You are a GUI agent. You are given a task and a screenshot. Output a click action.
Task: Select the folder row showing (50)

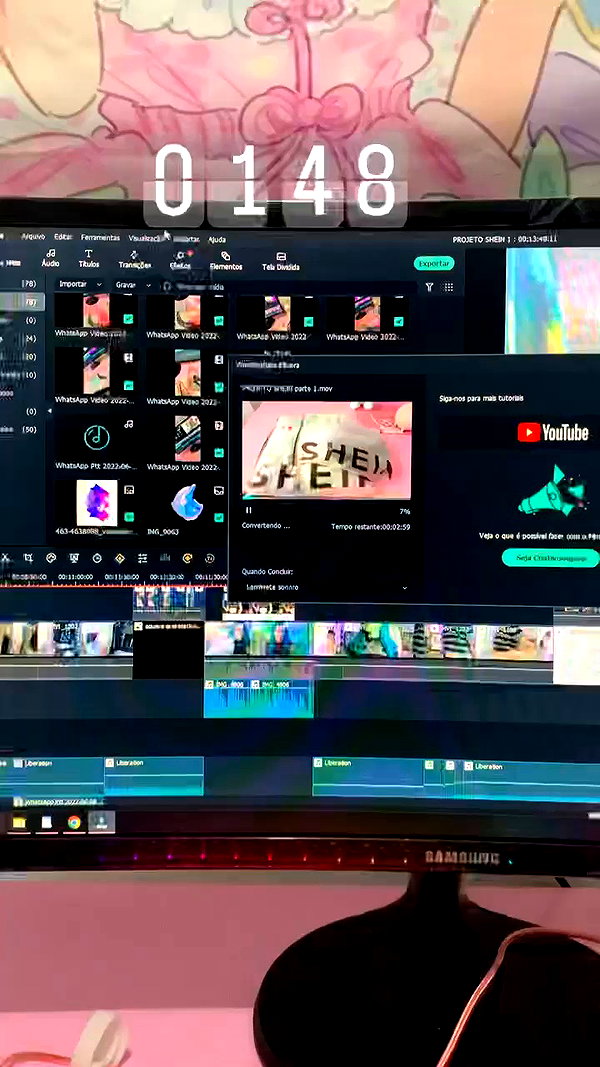22,429
